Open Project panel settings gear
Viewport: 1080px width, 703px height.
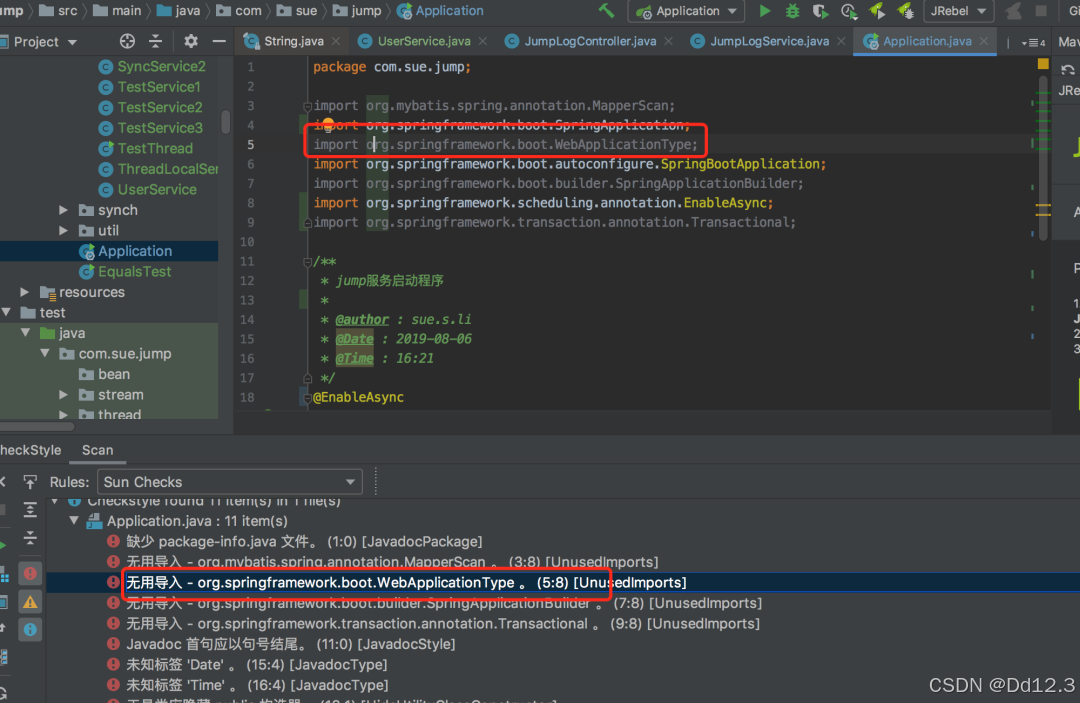(191, 41)
